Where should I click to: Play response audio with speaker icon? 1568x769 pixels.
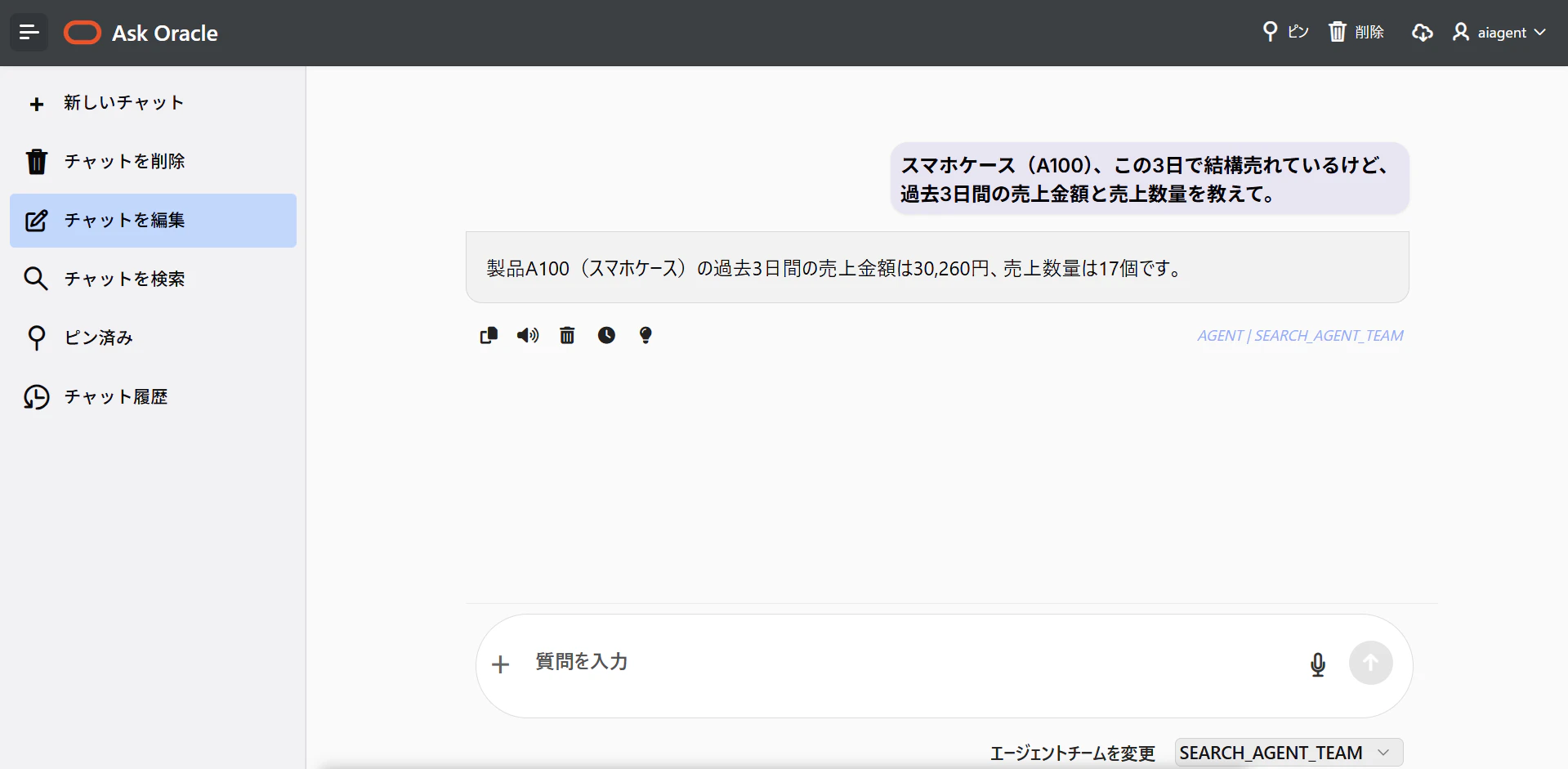[528, 335]
